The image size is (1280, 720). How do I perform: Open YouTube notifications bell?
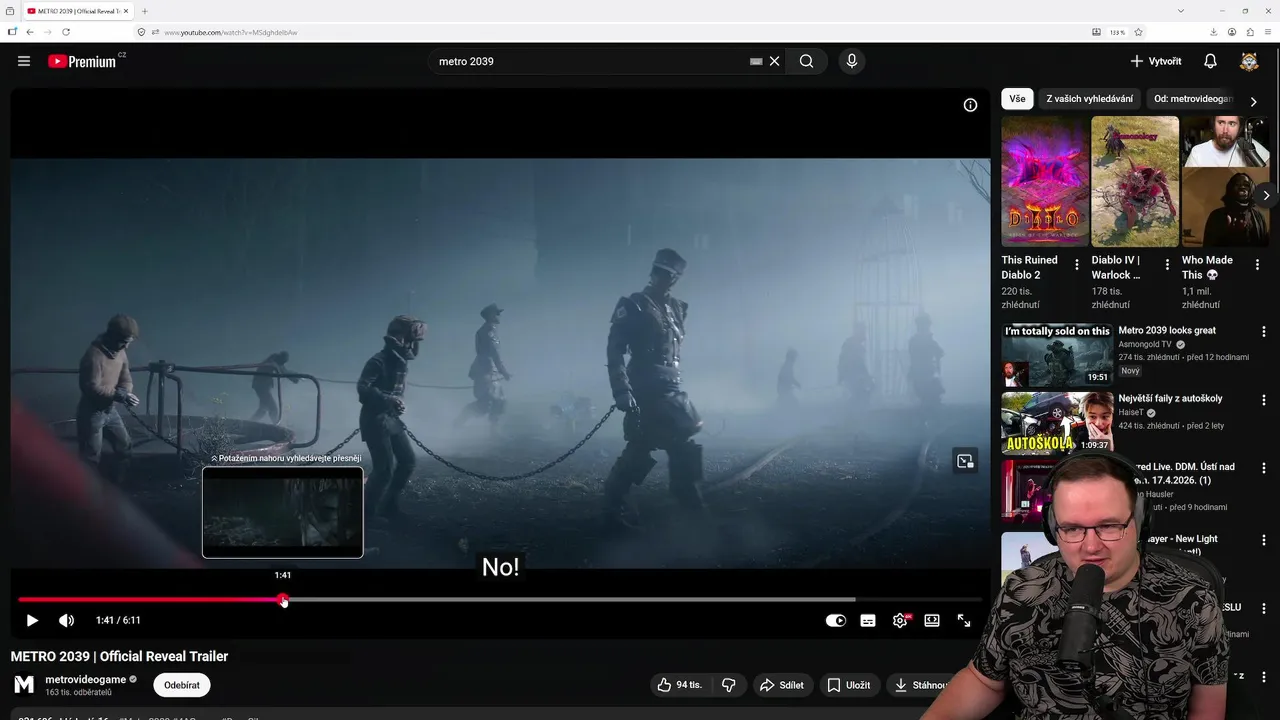point(1210,61)
